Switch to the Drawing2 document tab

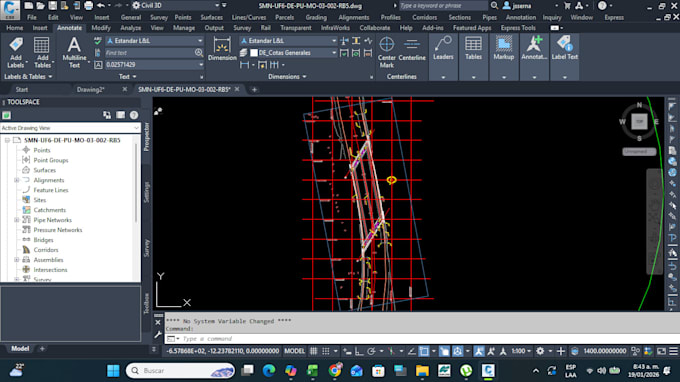91,89
